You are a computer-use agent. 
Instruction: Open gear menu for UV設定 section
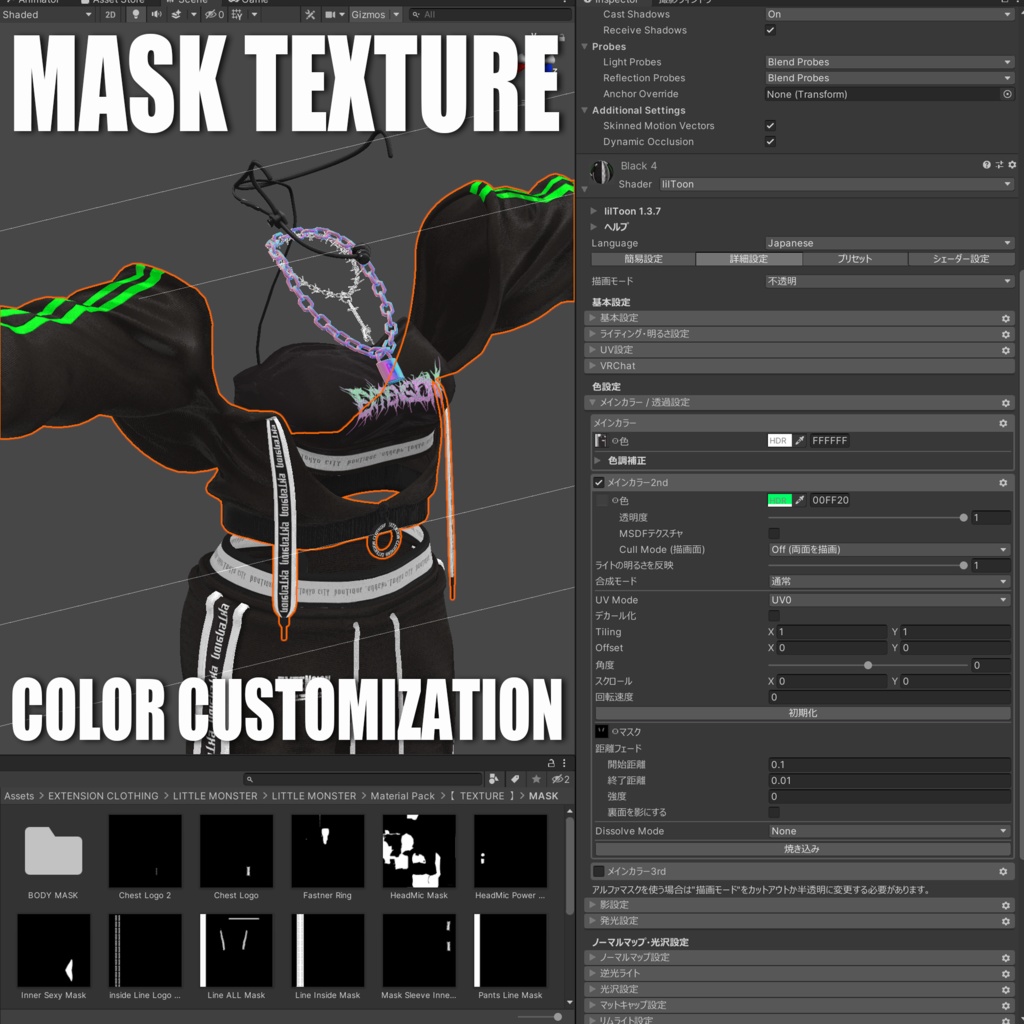1006,350
